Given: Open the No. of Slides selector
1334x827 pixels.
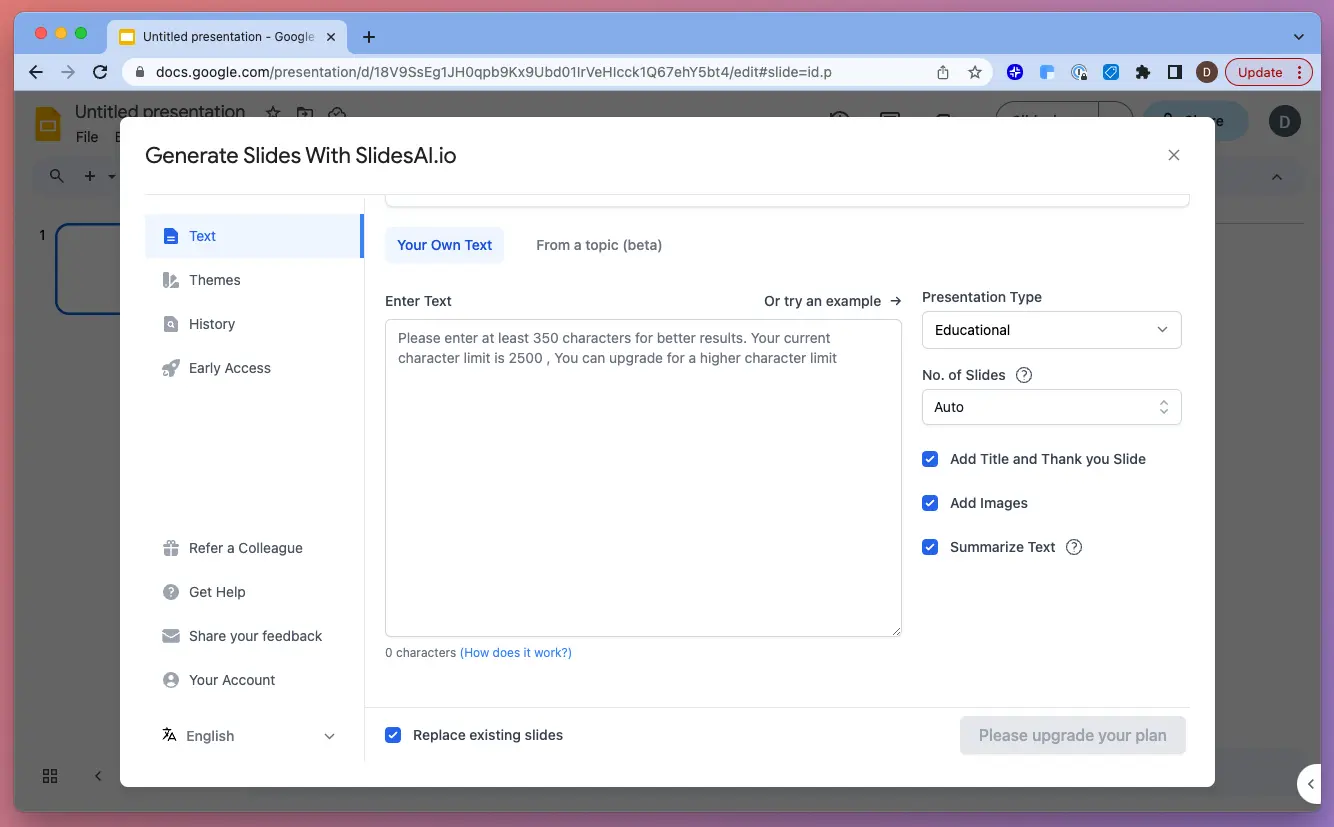Looking at the screenshot, I should tap(1051, 407).
